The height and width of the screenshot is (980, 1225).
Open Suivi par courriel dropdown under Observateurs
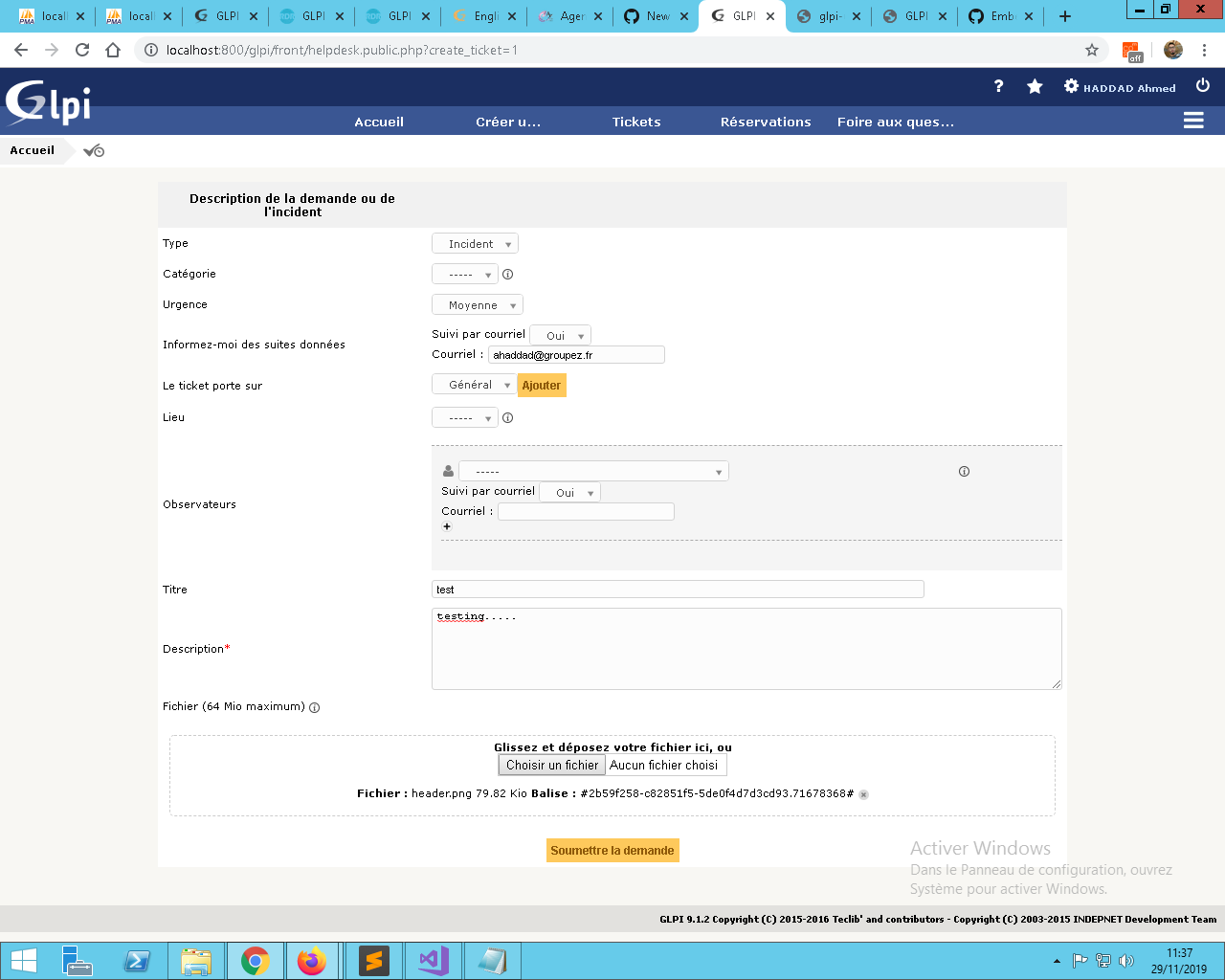pos(569,493)
